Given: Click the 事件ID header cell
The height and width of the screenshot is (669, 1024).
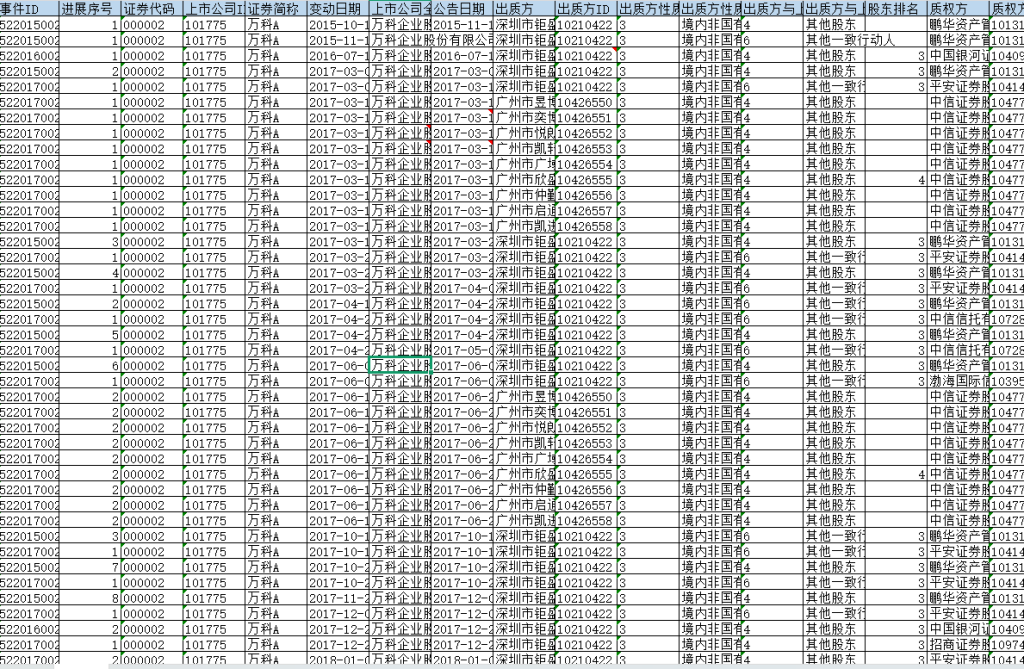Looking at the screenshot, I should coord(28,8).
